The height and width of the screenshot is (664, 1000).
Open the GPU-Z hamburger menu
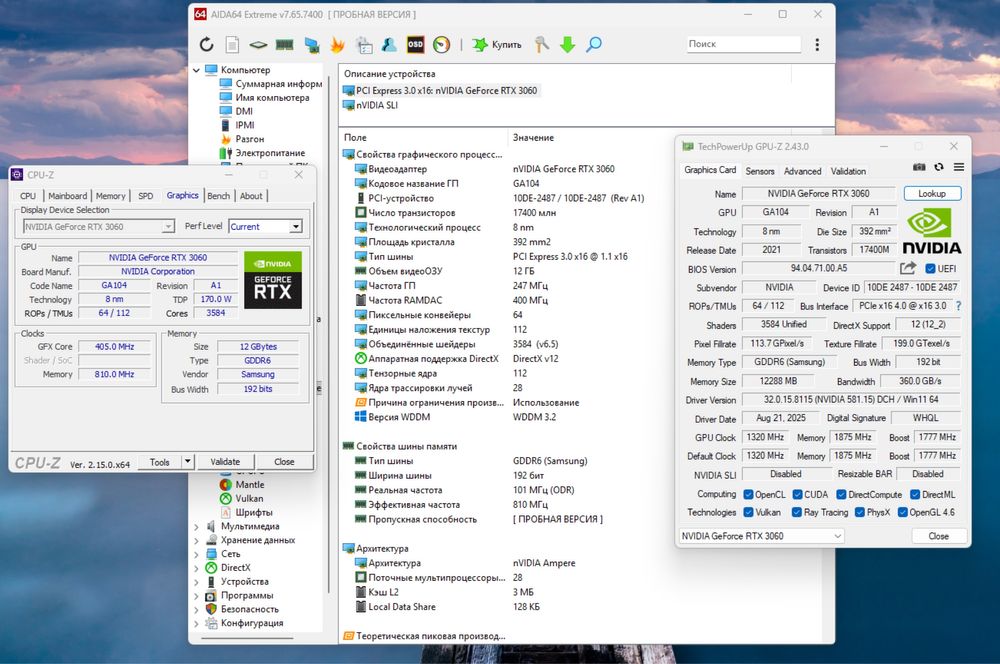point(959,168)
